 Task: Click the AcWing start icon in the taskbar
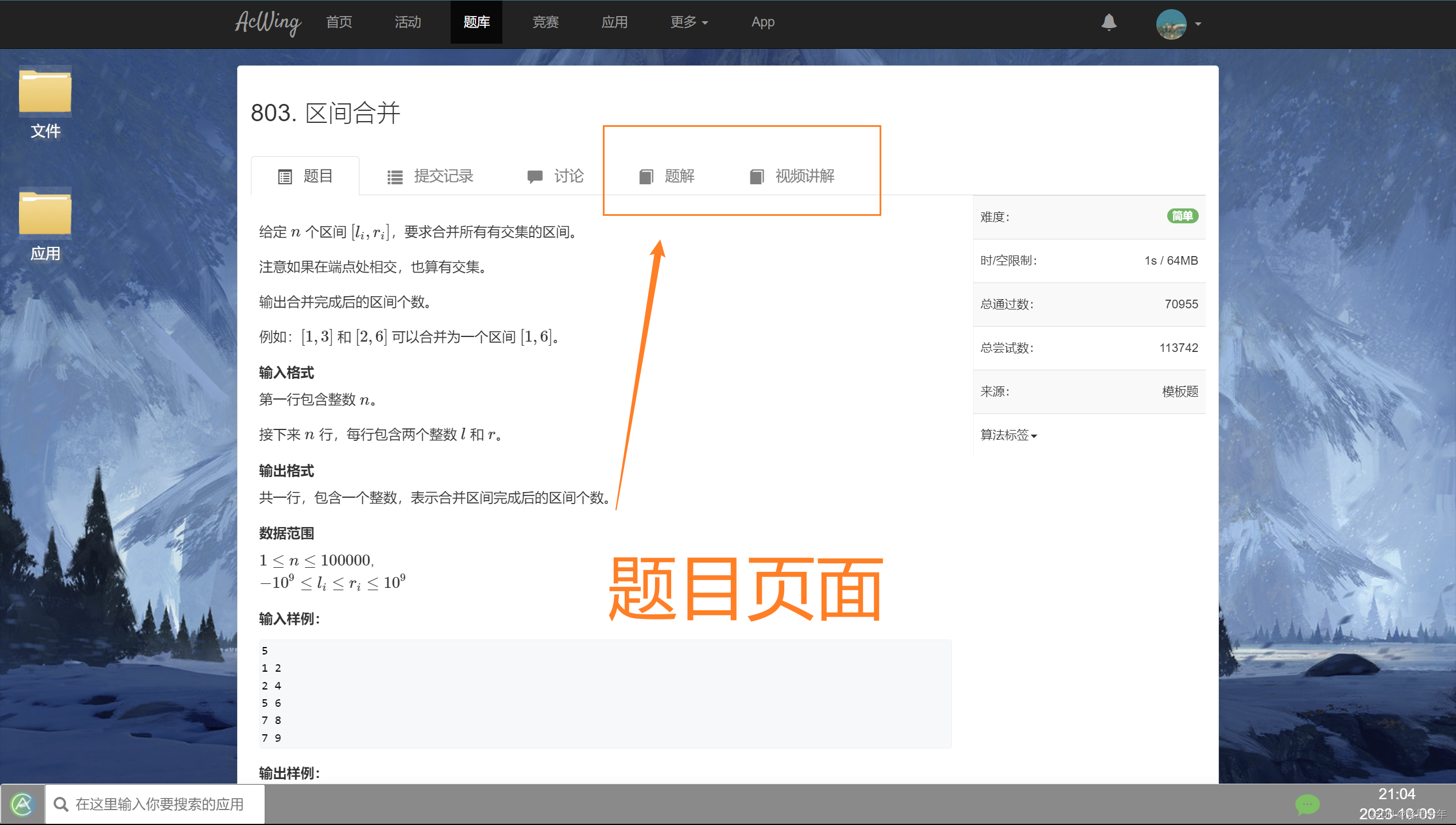22,804
